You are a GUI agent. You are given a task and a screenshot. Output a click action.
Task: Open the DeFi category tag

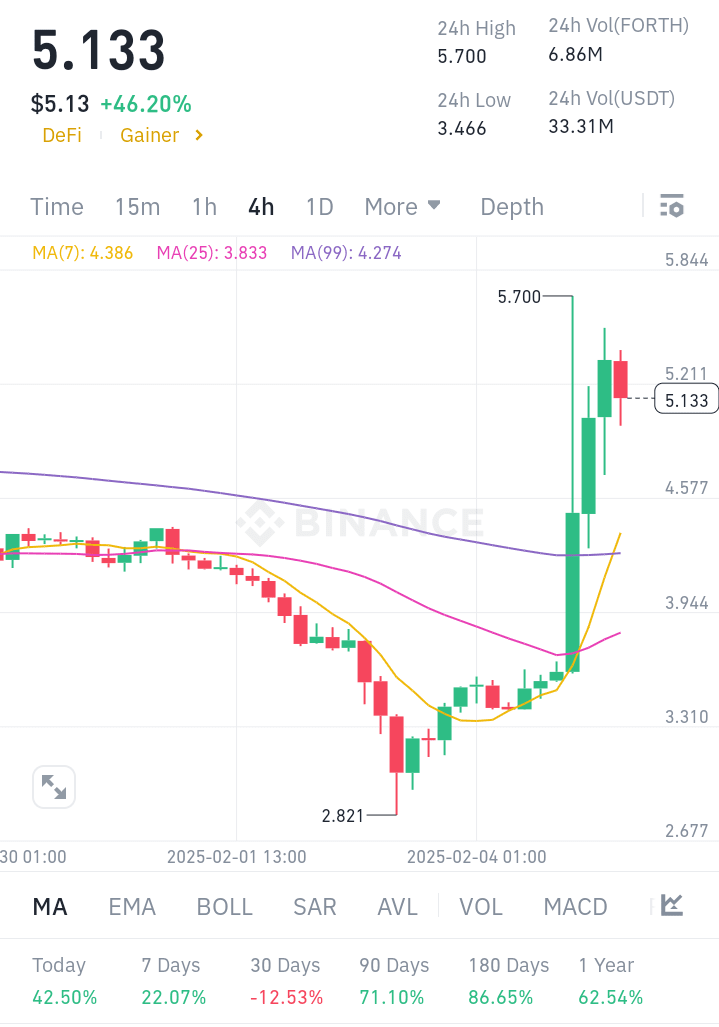pyautogui.click(x=62, y=135)
